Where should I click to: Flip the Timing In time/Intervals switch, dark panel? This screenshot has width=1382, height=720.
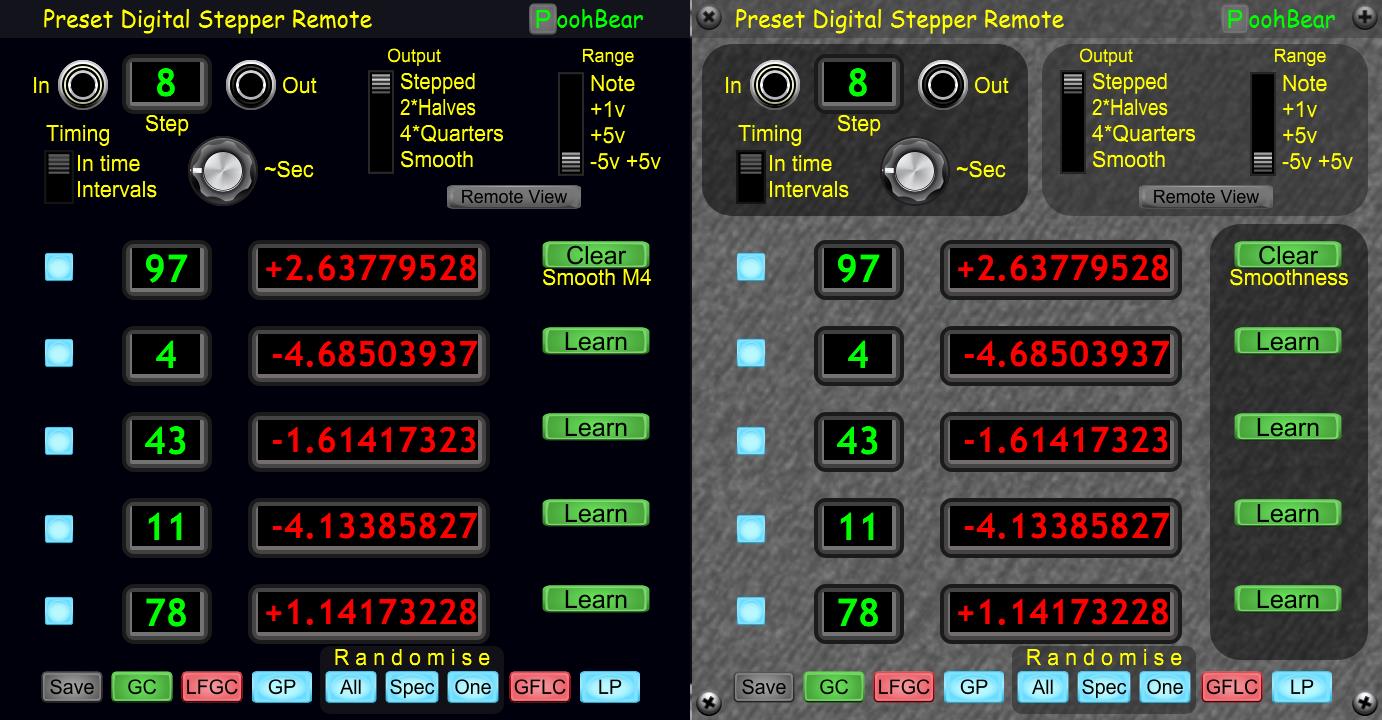coord(59,177)
